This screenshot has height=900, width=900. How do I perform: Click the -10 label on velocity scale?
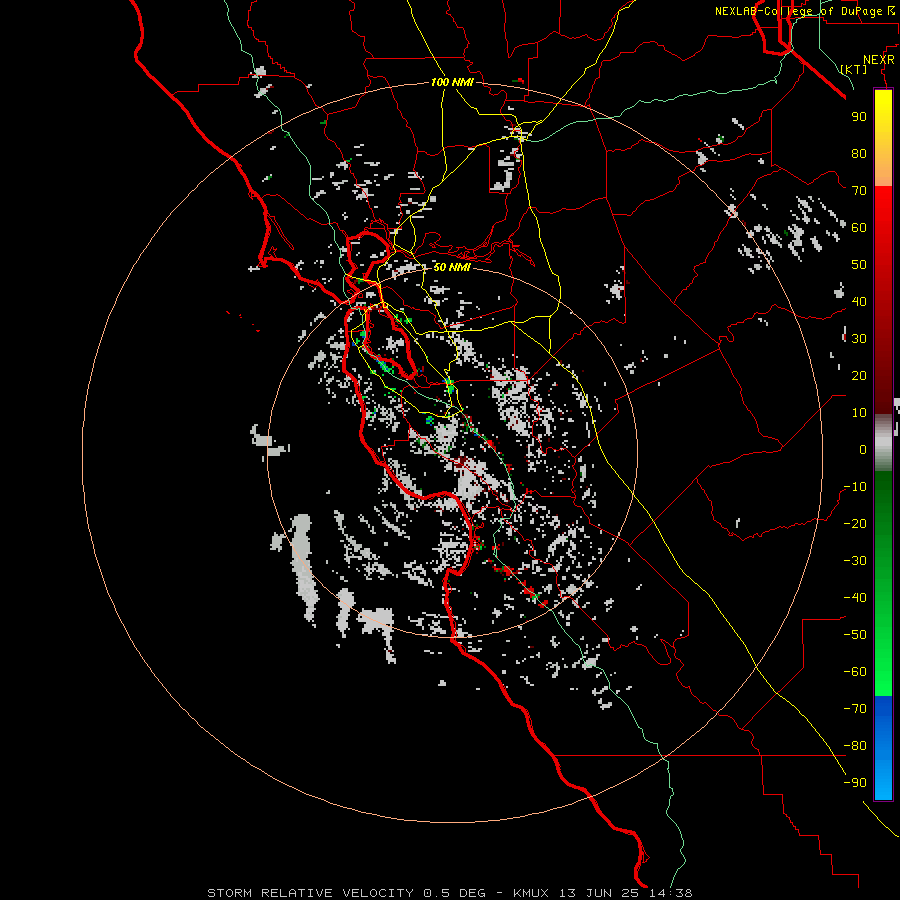coord(855,487)
